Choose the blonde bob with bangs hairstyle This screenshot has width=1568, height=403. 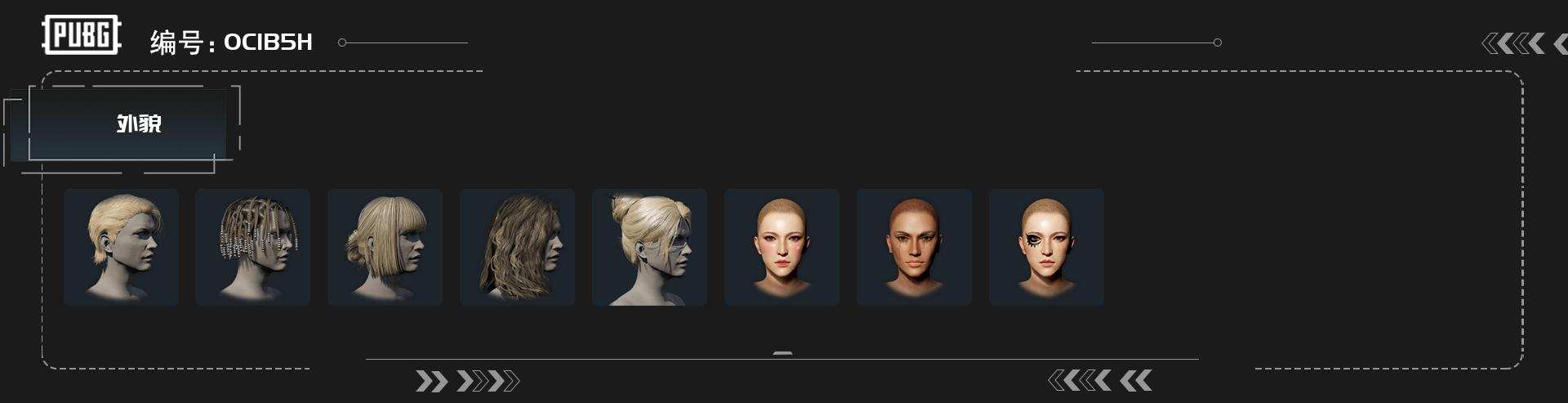point(385,247)
